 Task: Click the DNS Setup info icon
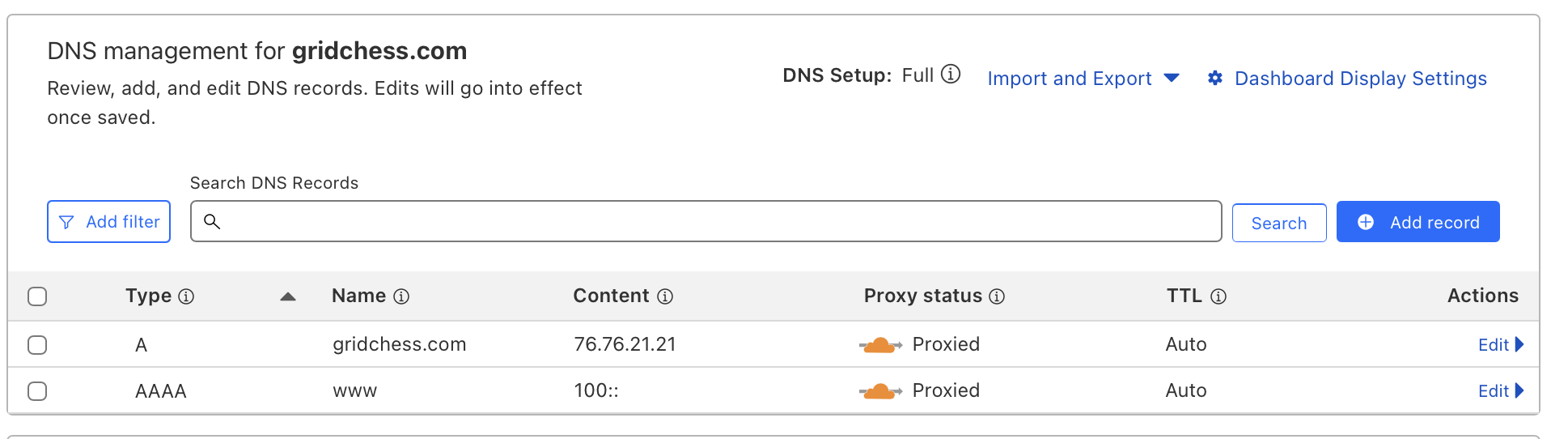tap(951, 75)
